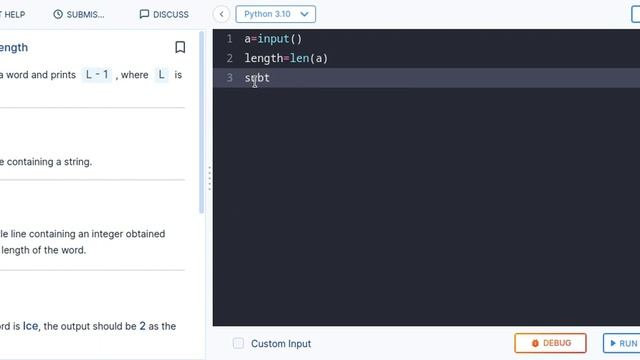640x360 pixels.
Task: Click the Discuss chat bubble icon
Action: (144, 14)
